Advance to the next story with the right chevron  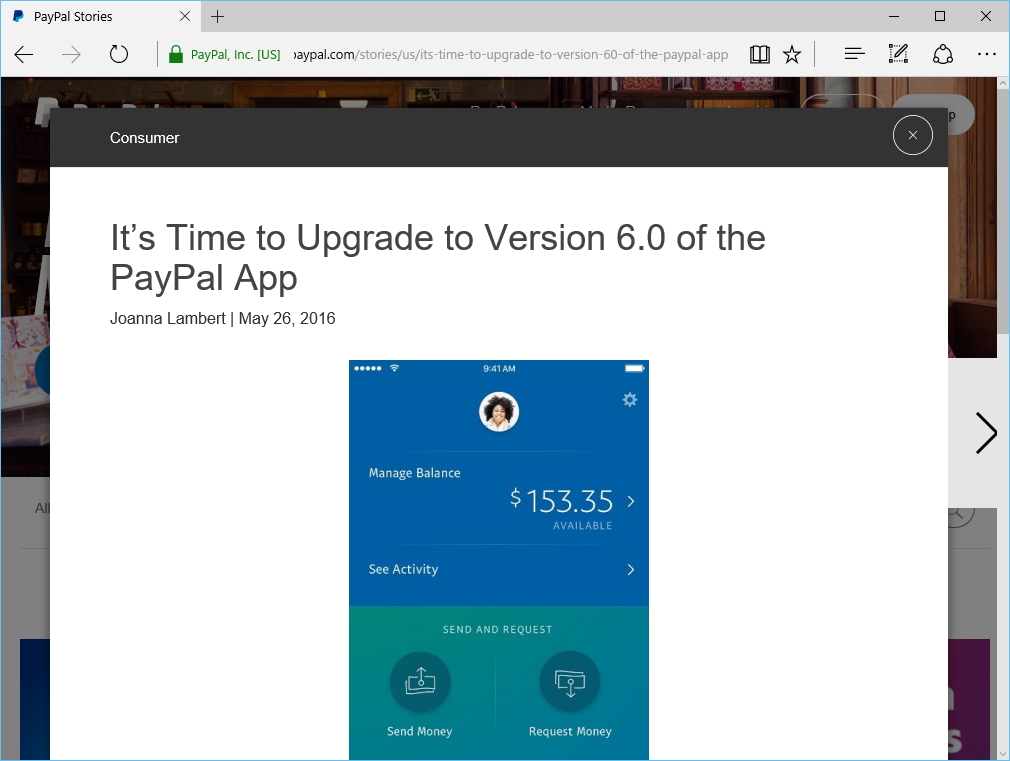tap(986, 433)
